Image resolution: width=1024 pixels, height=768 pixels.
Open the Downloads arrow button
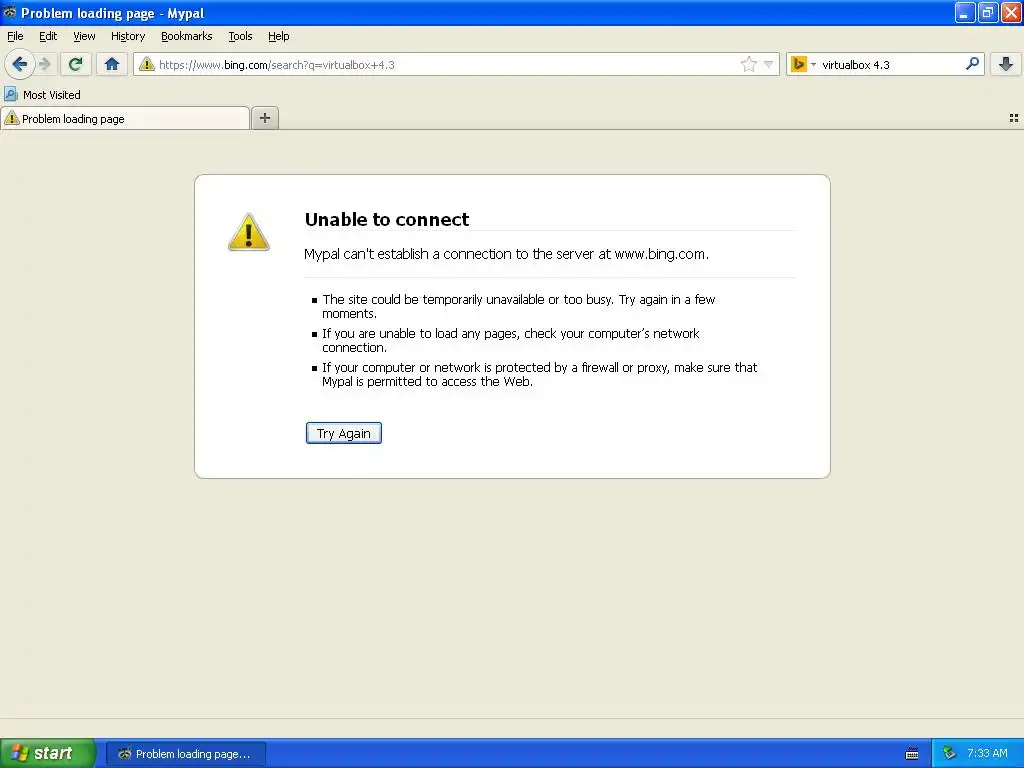(x=1006, y=64)
